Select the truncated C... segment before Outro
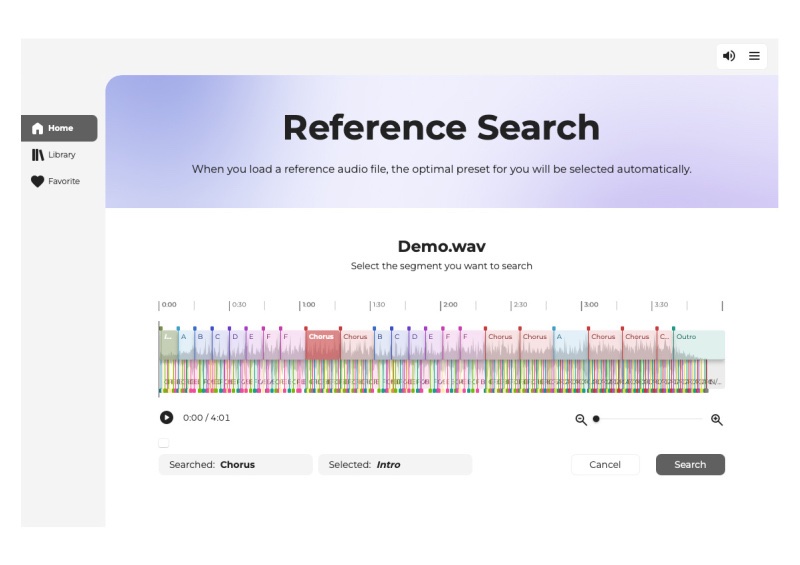 pyautogui.click(x=665, y=345)
